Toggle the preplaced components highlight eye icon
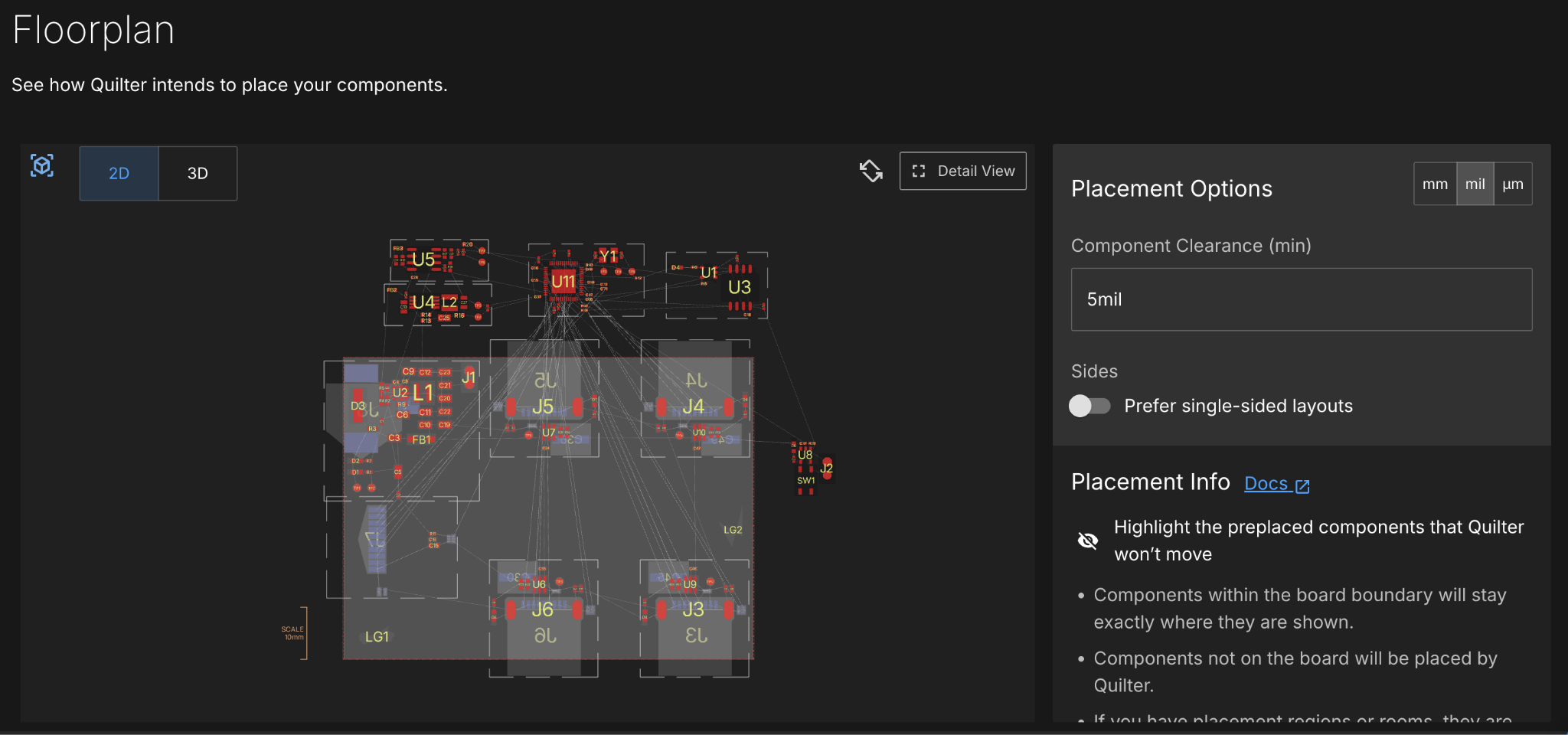Viewport: 1568px width, 735px height. click(x=1087, y=541)
